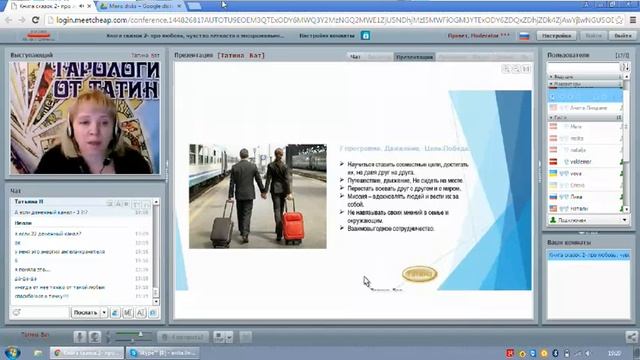Toggle the microphone button in the bottom bar
This screenshot has width=640, height=360.
(x=80, y=337)
